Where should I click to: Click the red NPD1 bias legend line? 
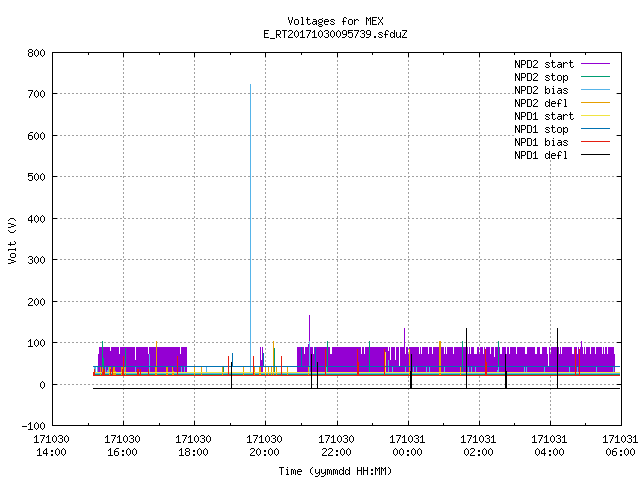tap(595, 142)
